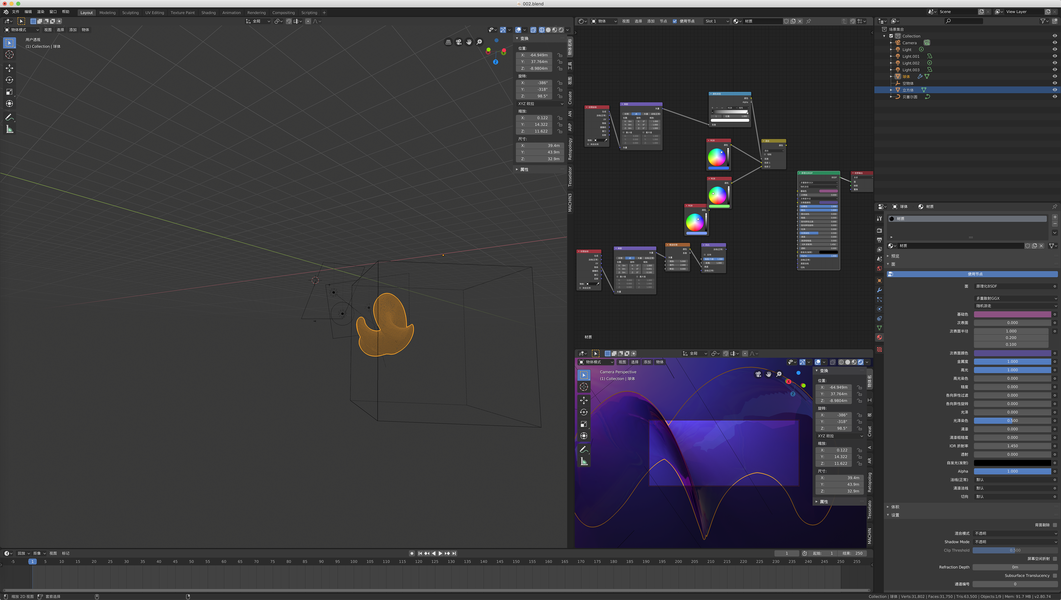Toggle the Collection exclude checkbox in outliner
Screen dimensions: 1061x600
tap(891, 36)
